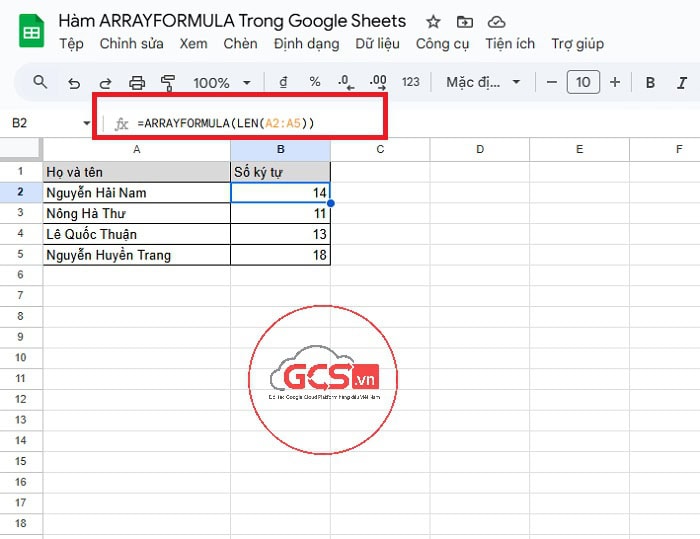This screenshot has height=539, width=700.
Task: Check the cloud save status icon
Action: click(495, 22)
